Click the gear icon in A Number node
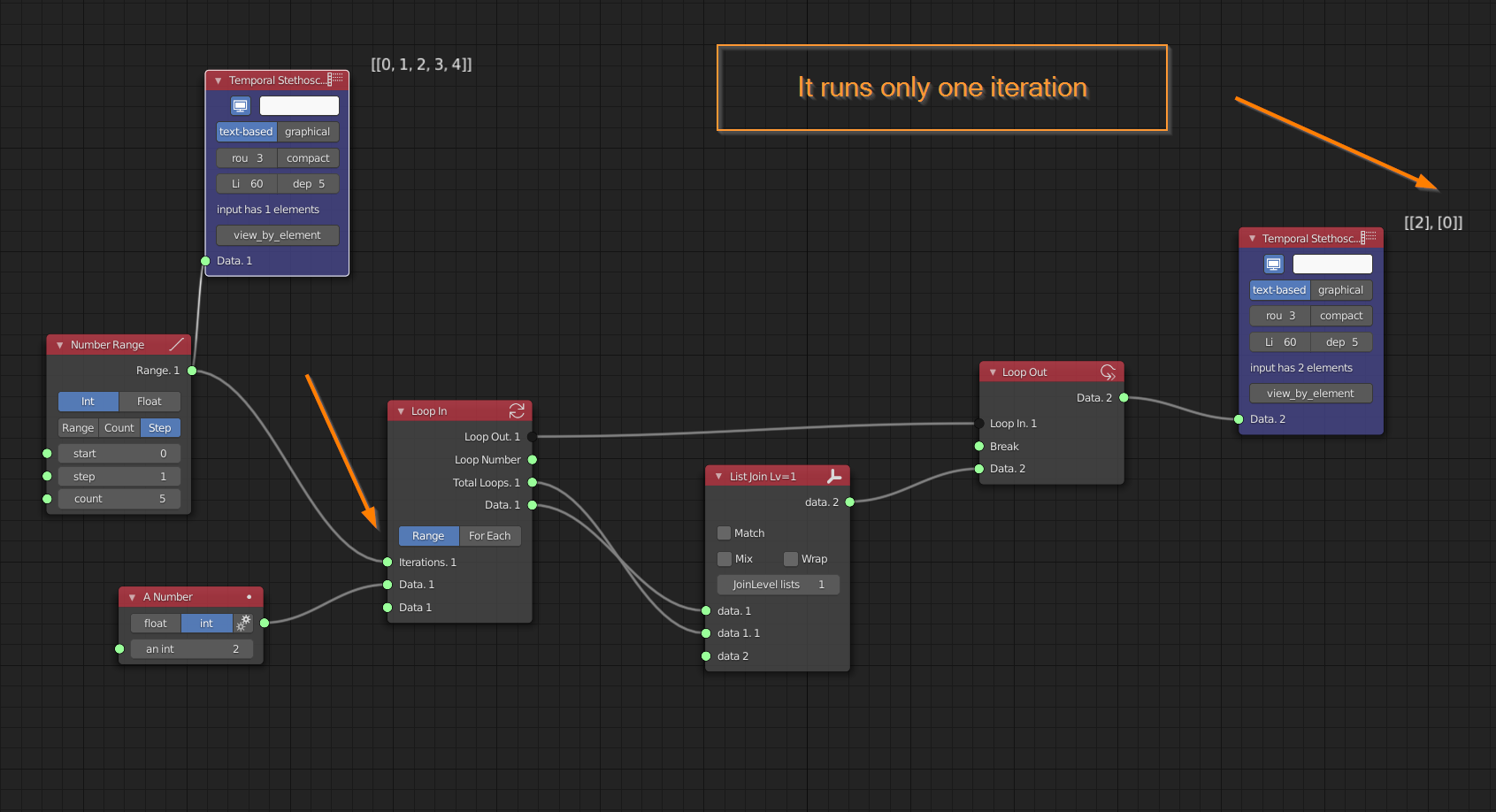 [243, 624]
